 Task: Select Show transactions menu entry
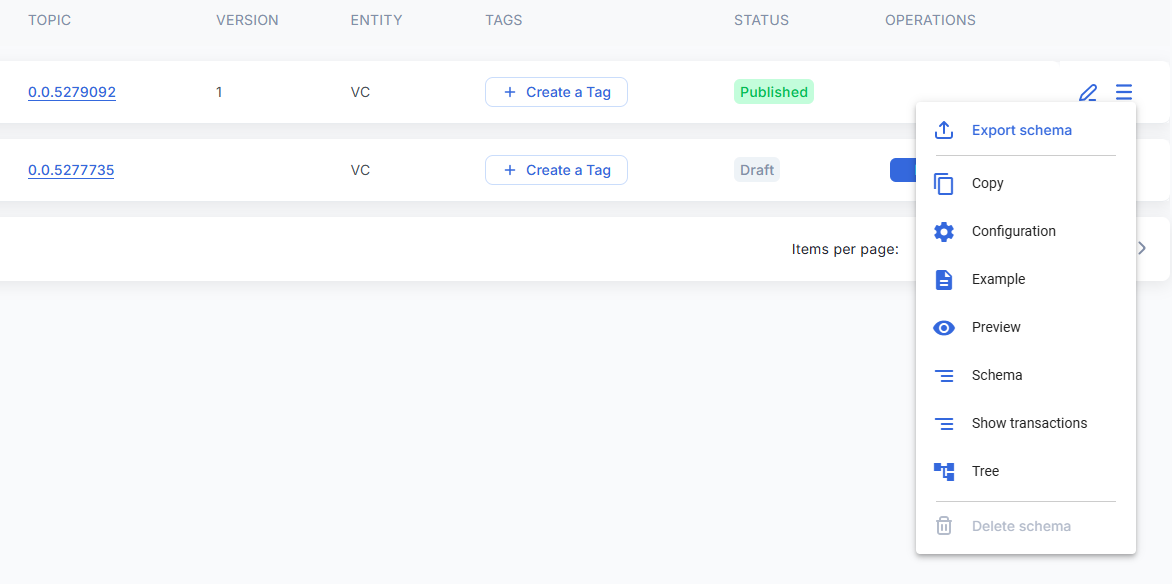coord(1029,424)
